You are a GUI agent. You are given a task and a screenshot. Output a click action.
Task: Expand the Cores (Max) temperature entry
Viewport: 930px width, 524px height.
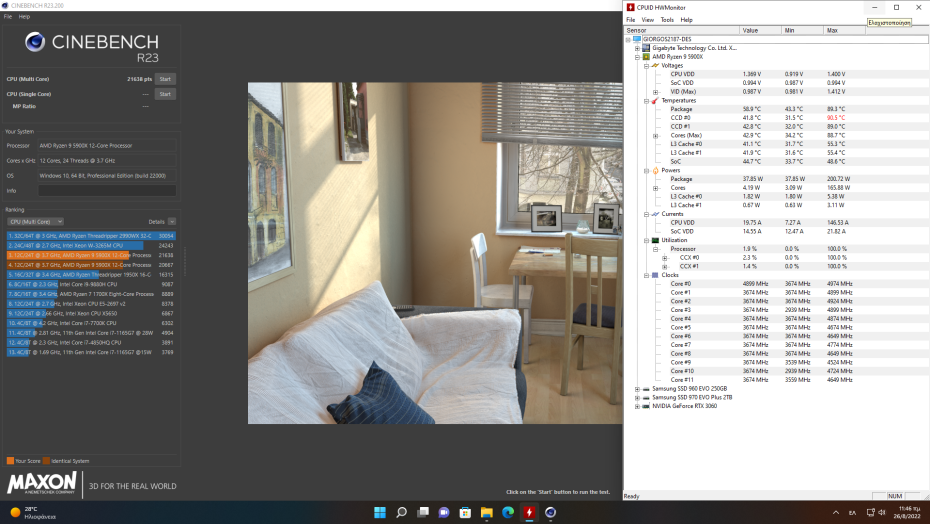(x=655, y=135)
